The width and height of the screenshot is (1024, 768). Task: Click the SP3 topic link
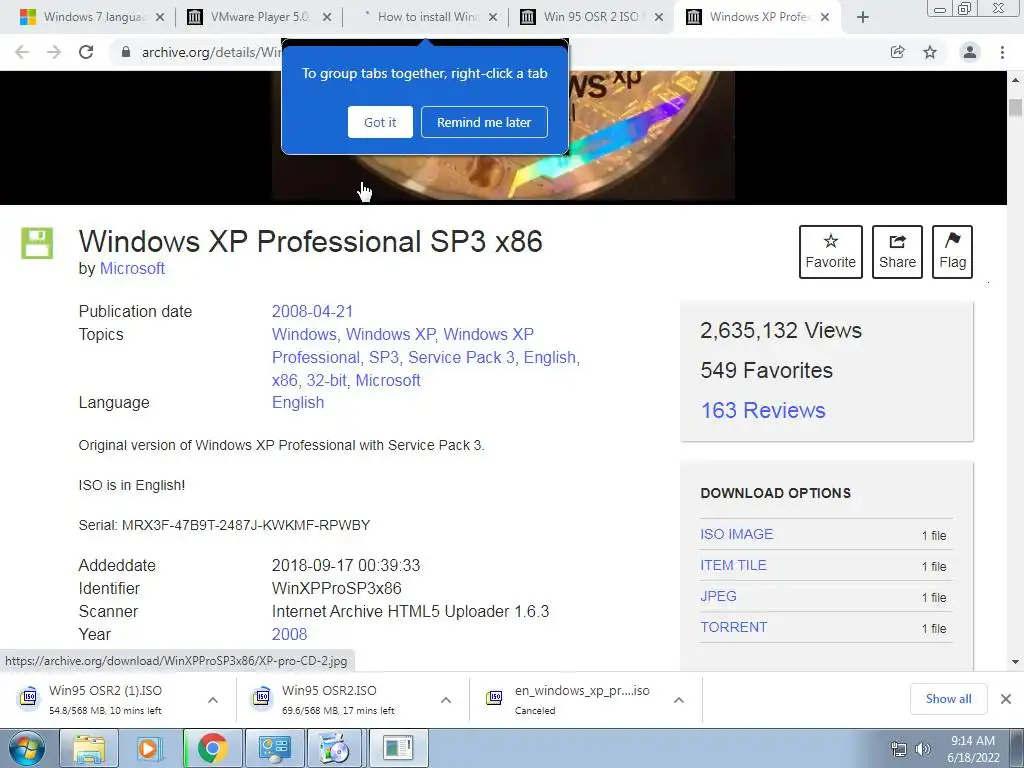pyautogui.click(x=383, y=357)
